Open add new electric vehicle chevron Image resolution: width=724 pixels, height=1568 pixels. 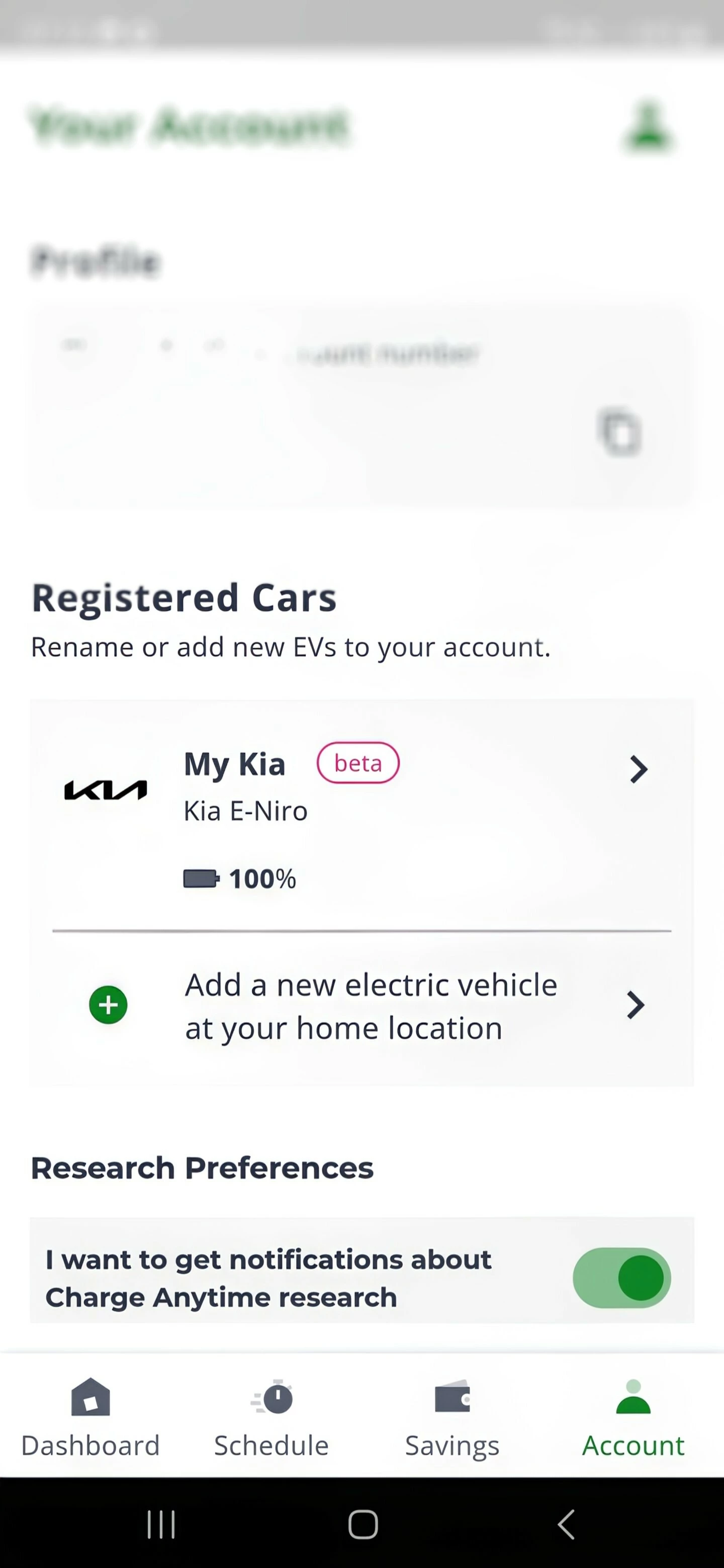(x=635, y=1005)
